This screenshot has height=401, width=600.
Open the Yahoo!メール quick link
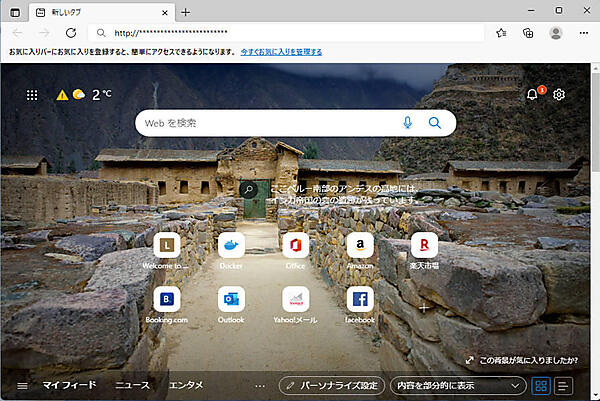pos(295,305)
